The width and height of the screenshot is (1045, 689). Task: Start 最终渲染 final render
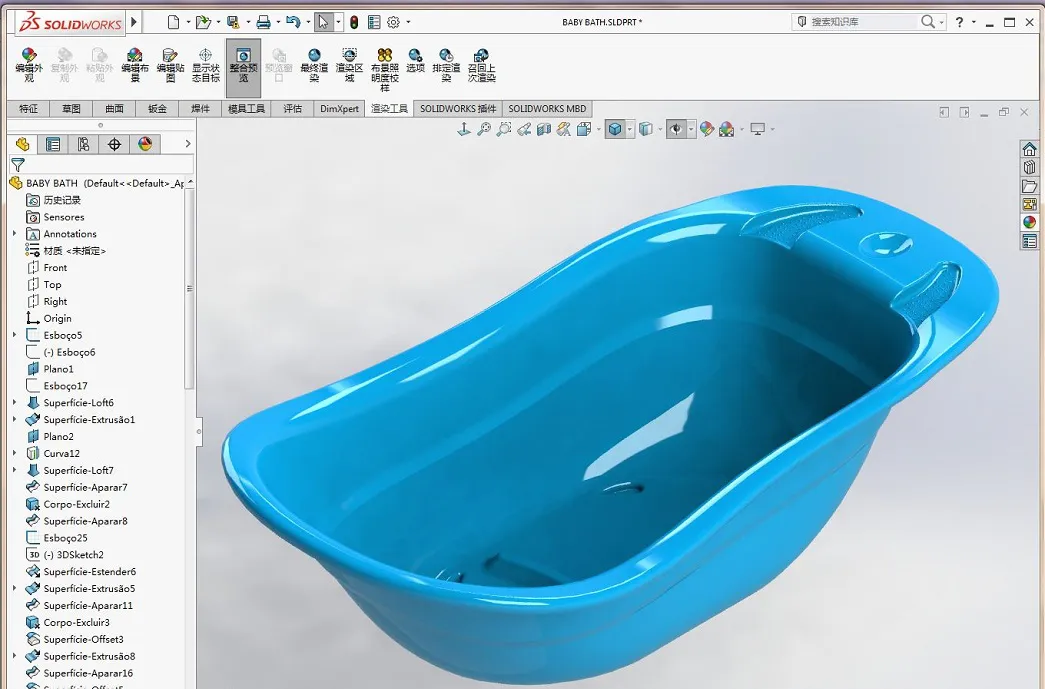[x=314, y=65]
